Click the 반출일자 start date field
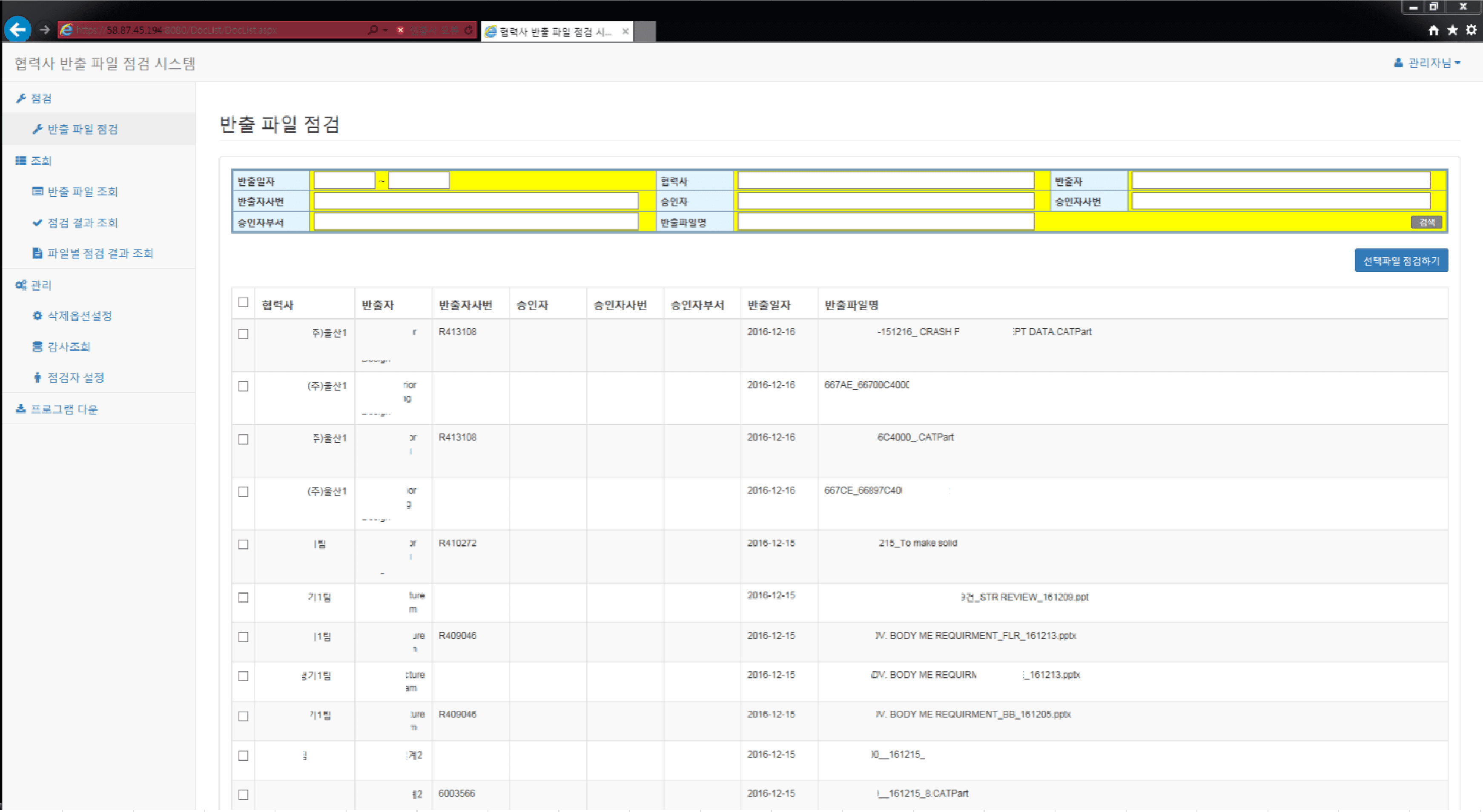This screenshot has width=1483, height=812. click(x=344, y=181)
